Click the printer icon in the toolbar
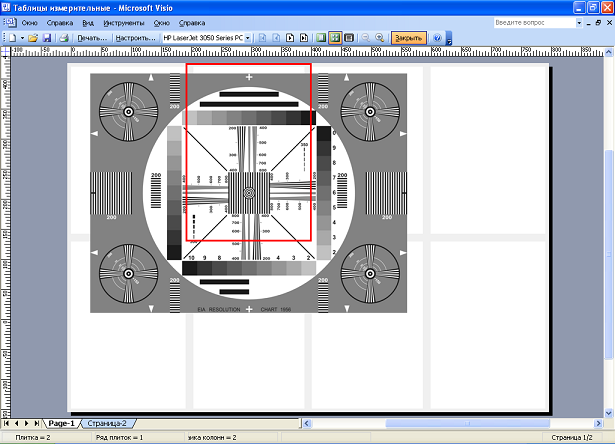Viewport: 615px width, 444px height. (64, 38)
